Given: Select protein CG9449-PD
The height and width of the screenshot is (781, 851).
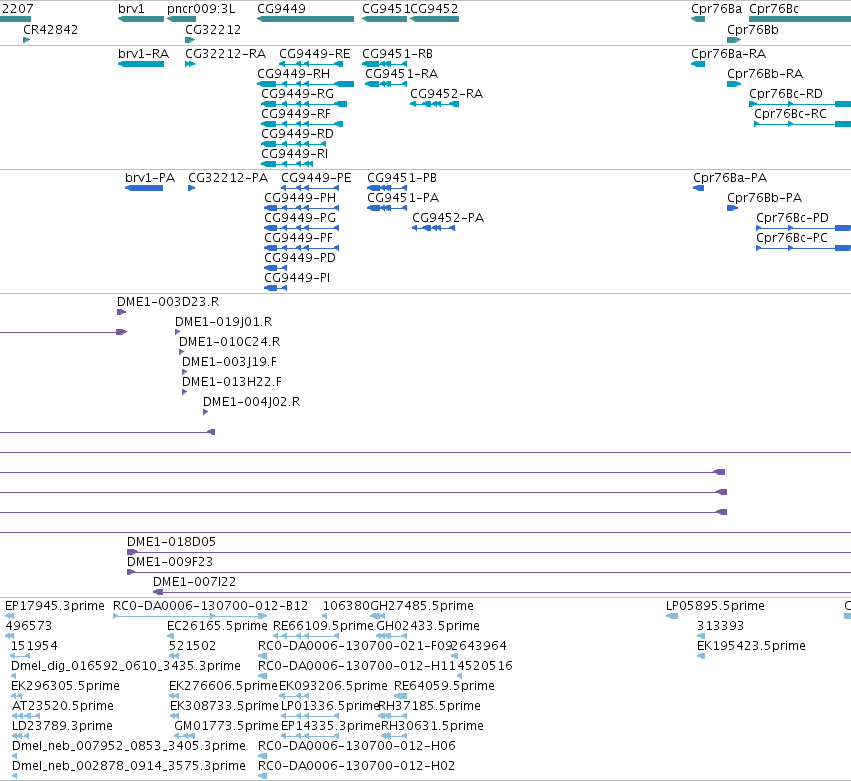Looking at the screenshot, I should pos(300,258).
